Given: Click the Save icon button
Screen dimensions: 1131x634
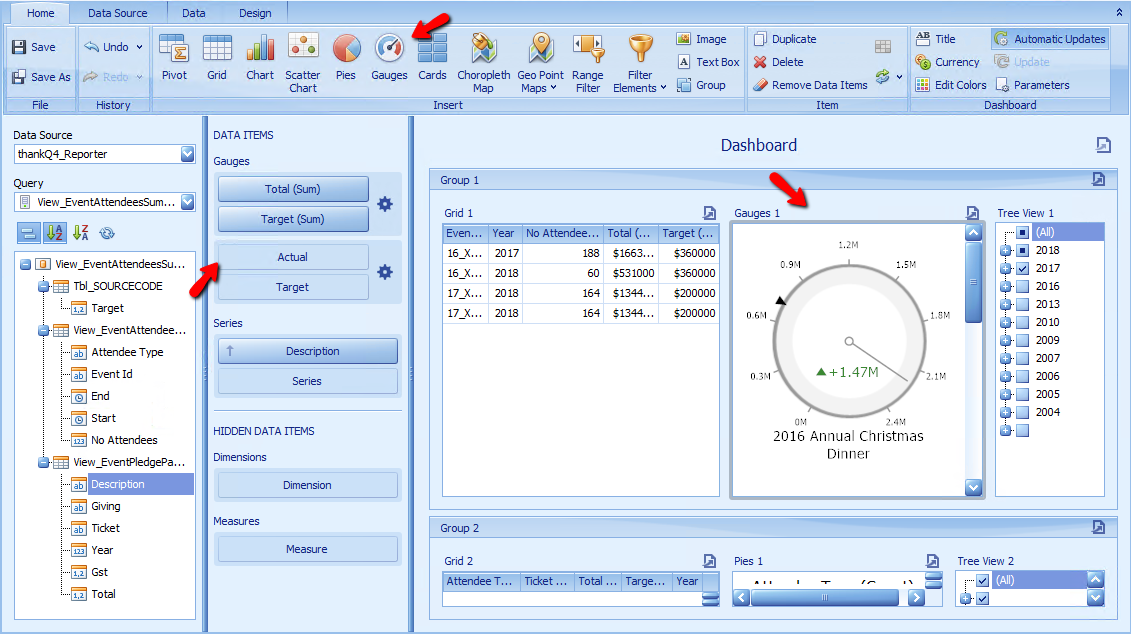Looking at the screenshot, I should pyautogui.click(x=34, y=47).
